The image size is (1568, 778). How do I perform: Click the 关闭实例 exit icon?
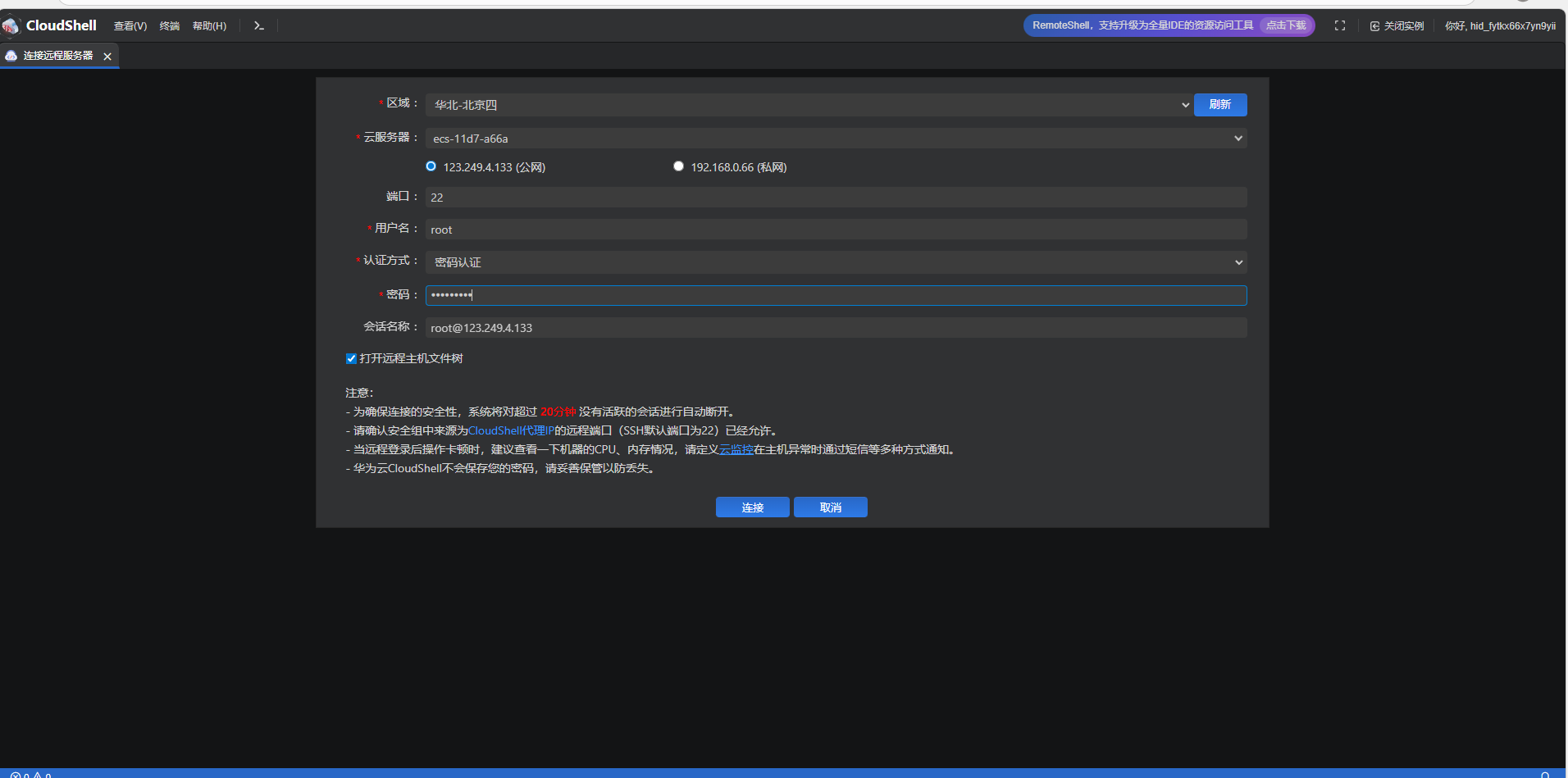(1374, 26)
